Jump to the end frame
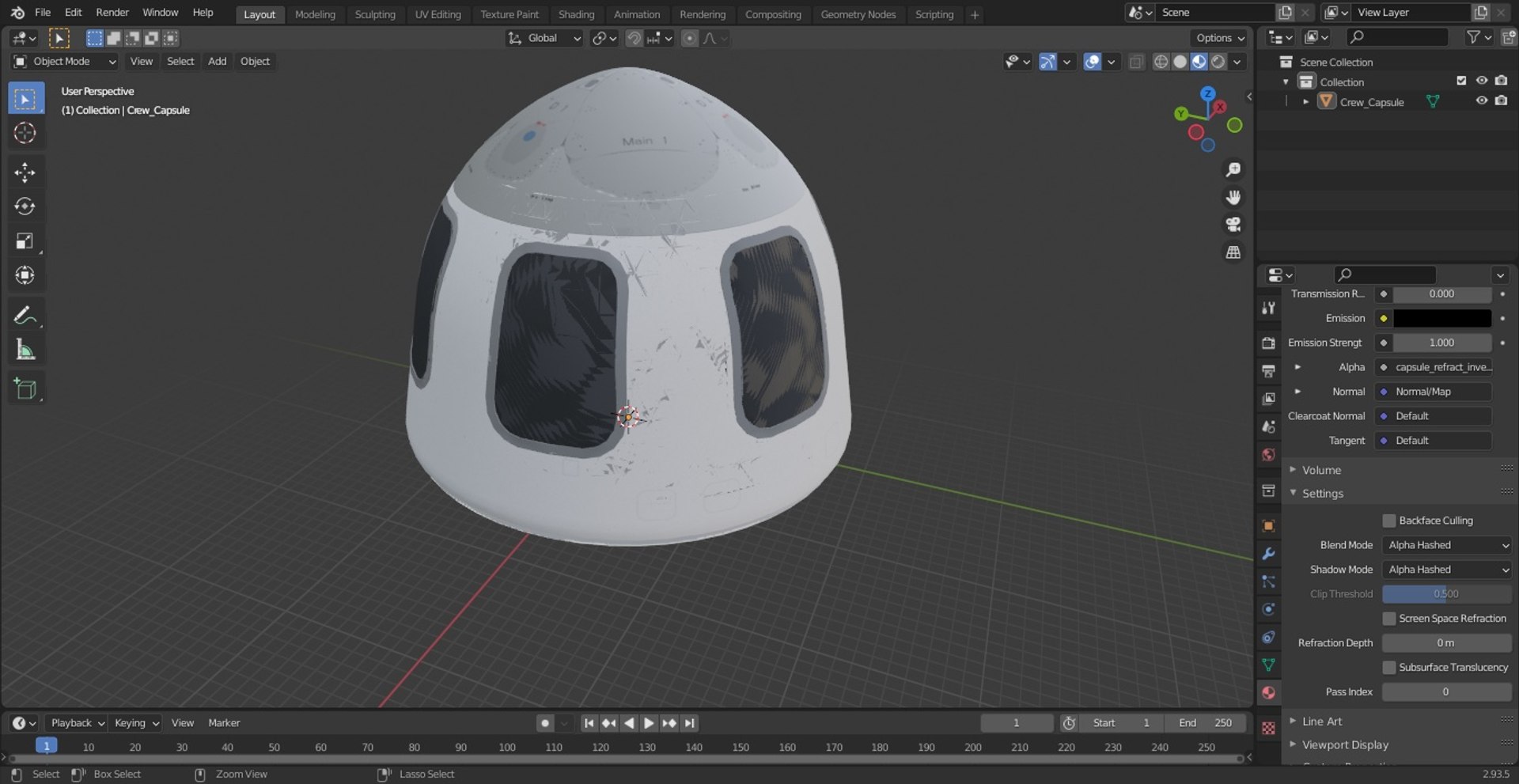Viewport: 1519px width, 784px height. pos(690,723)
